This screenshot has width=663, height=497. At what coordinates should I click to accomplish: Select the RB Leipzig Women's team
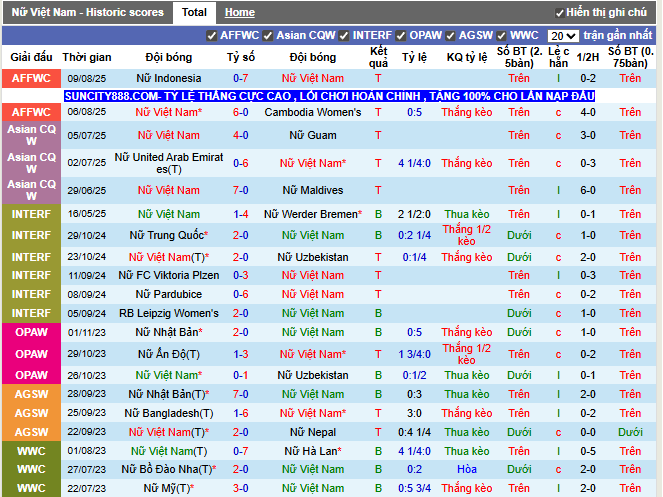pos(168,313)
